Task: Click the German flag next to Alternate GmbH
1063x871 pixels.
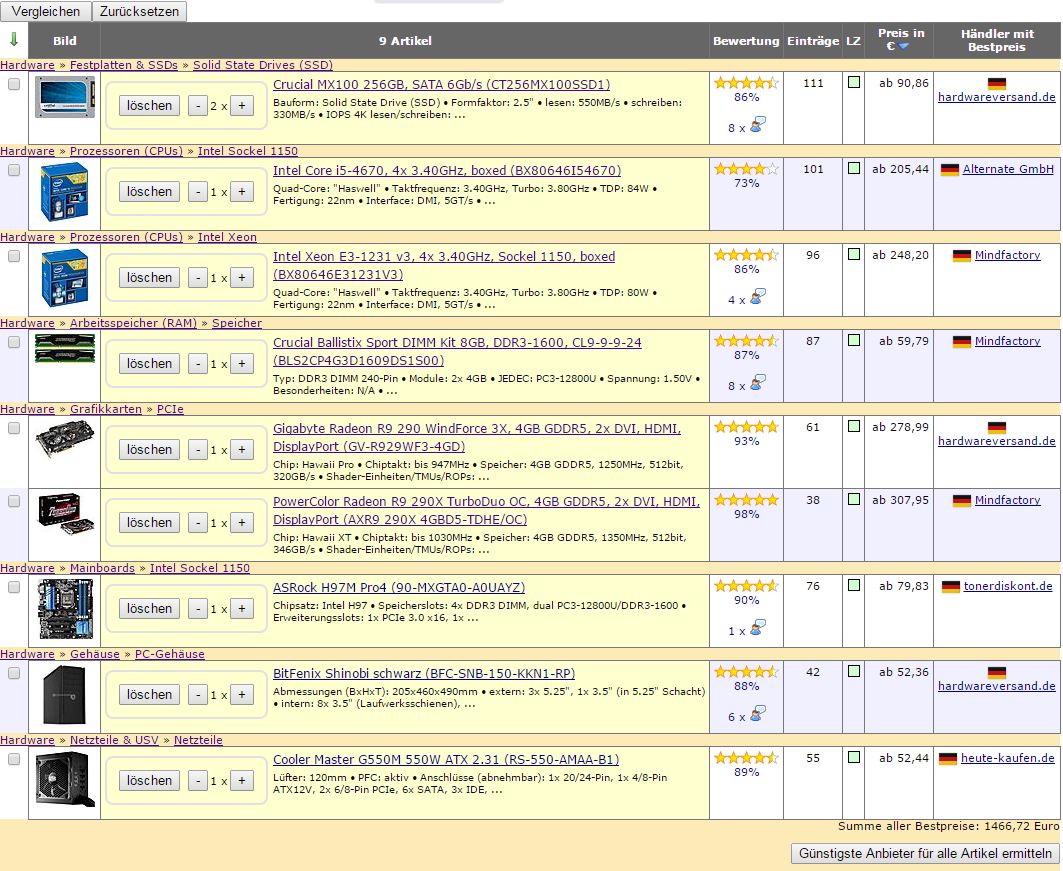Action: point(950,170)
